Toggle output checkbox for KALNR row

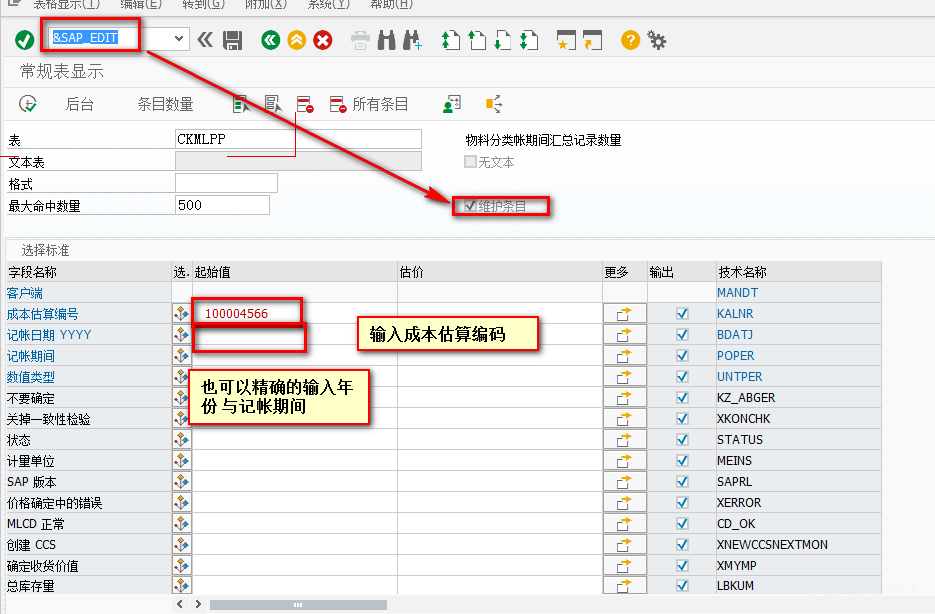click(x=682, y=313)
